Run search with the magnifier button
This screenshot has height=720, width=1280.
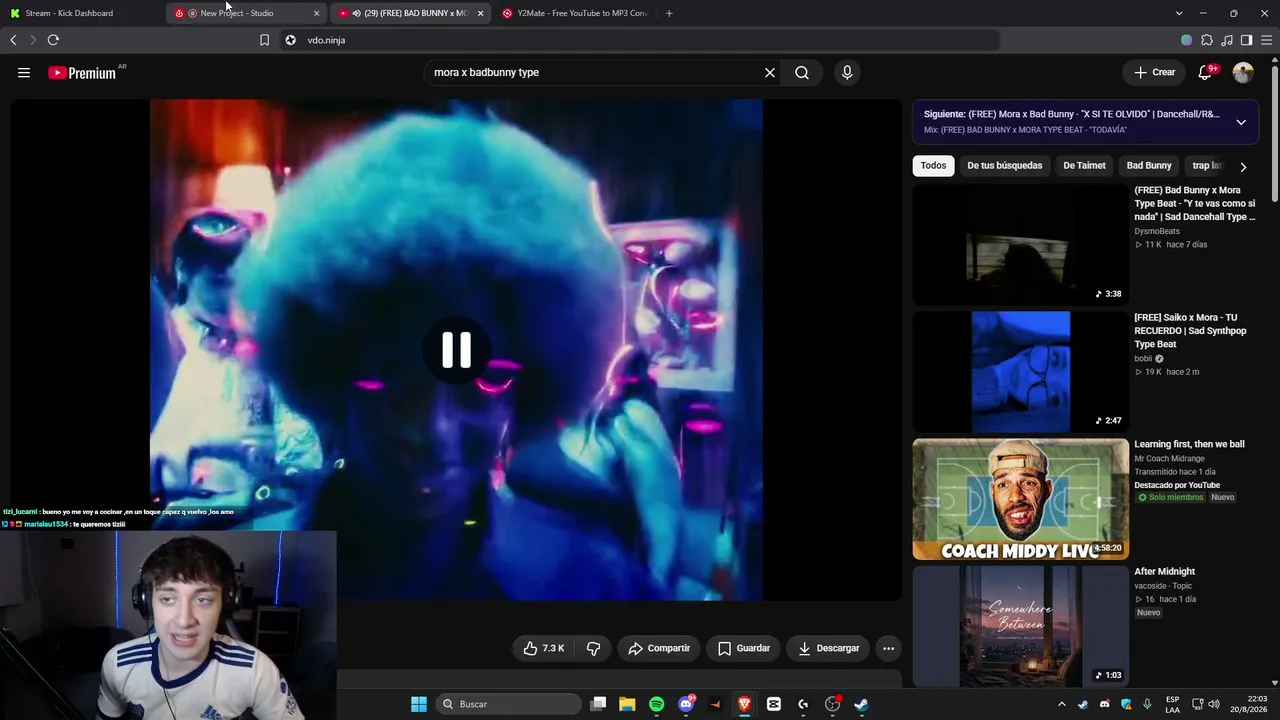click(802, 72)
